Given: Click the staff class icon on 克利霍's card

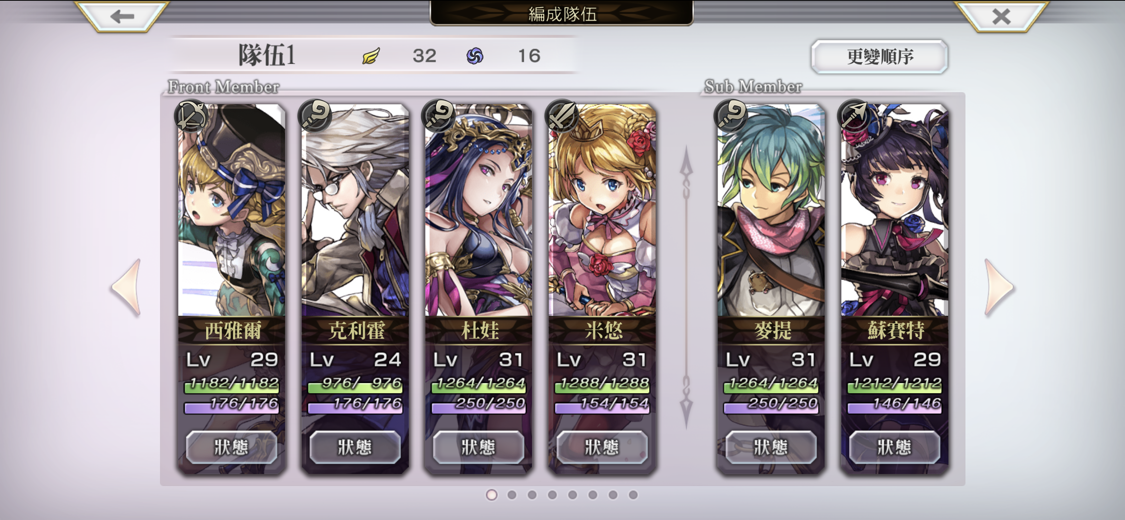Looking at the screenshot, I should (x=314, y=115).
